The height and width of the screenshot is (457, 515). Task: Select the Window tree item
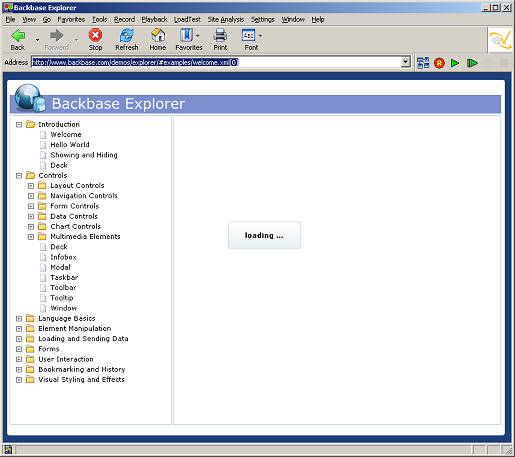[x=64, y=308]
